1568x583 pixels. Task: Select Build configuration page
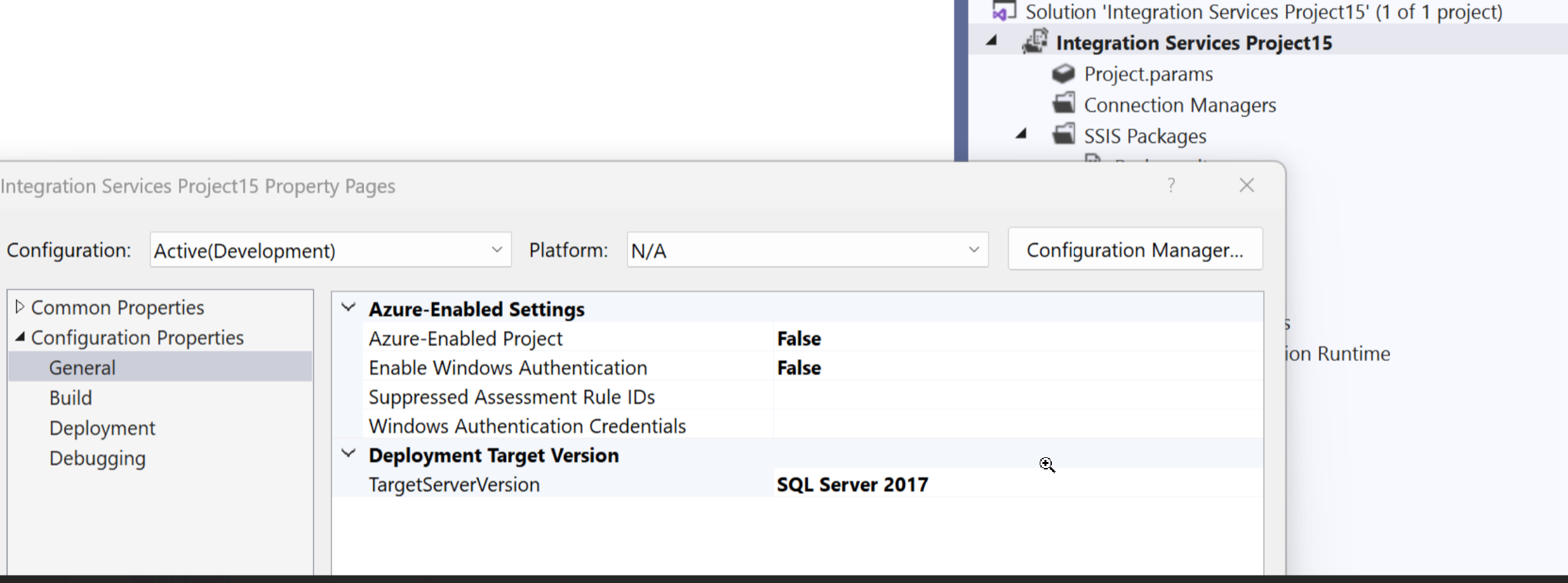[x=71, y=397]
